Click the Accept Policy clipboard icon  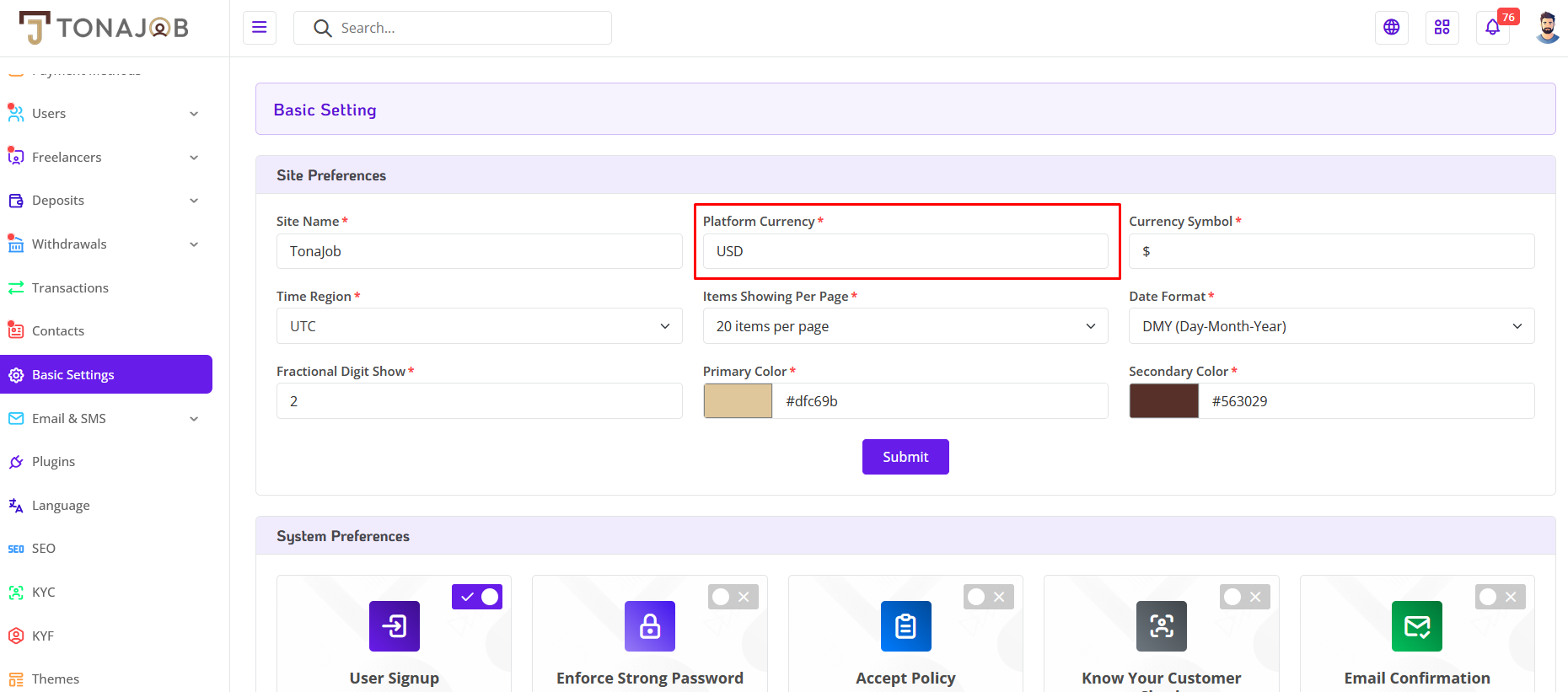(906, 626)
